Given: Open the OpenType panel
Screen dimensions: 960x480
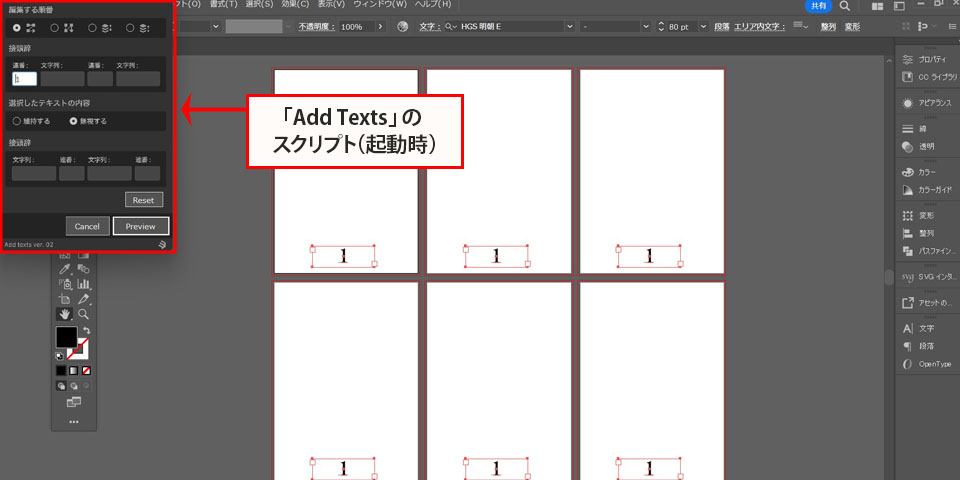Looking at the screenshot, I should point(907,363).
